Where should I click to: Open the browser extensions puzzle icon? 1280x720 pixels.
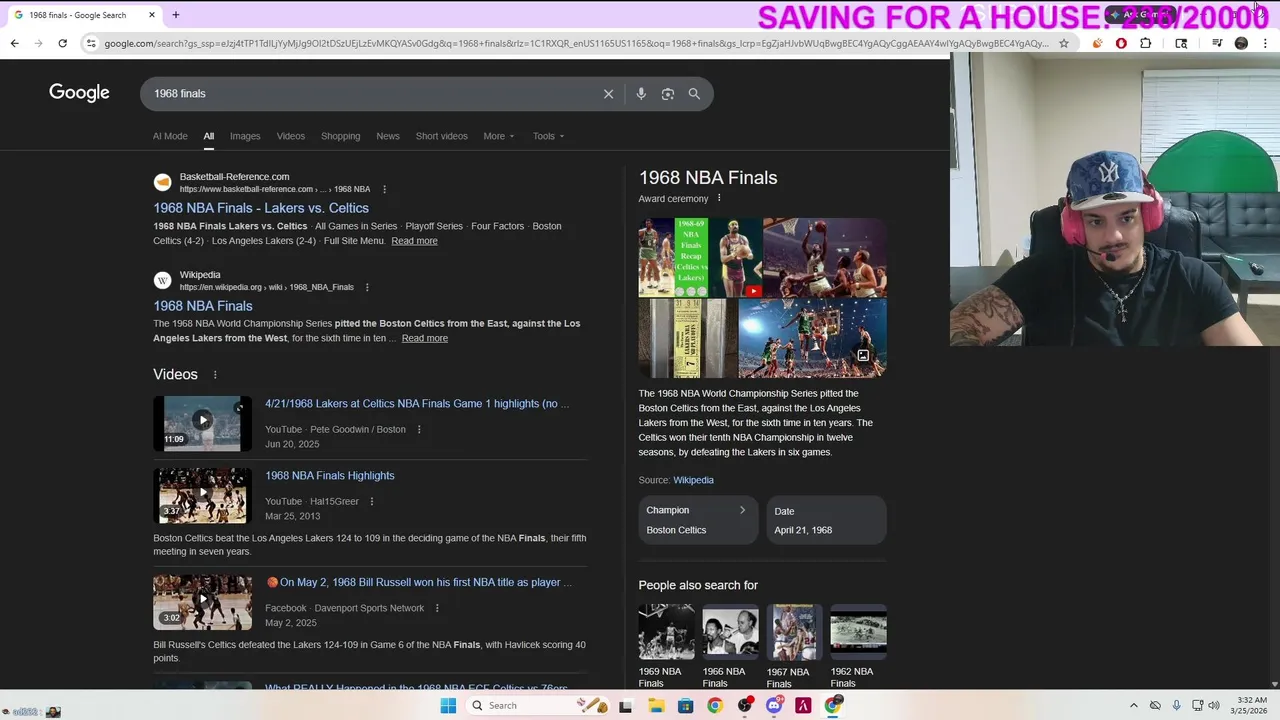(x=1145, y=43)
